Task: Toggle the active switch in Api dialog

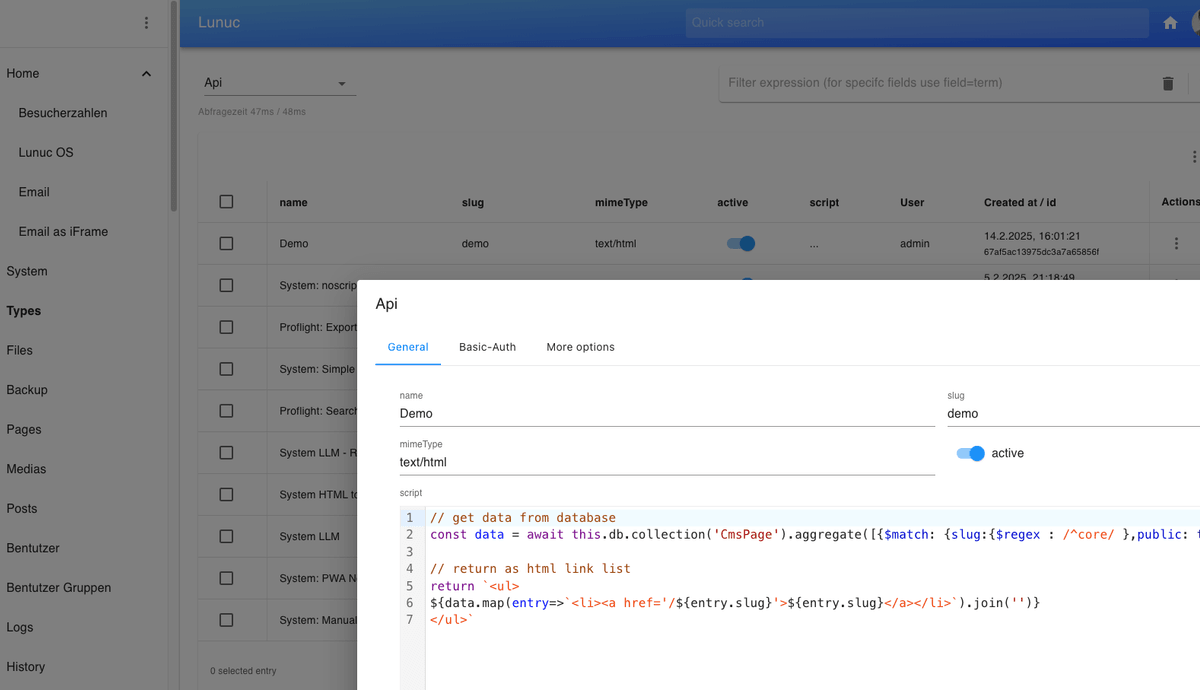Action: 971,453
